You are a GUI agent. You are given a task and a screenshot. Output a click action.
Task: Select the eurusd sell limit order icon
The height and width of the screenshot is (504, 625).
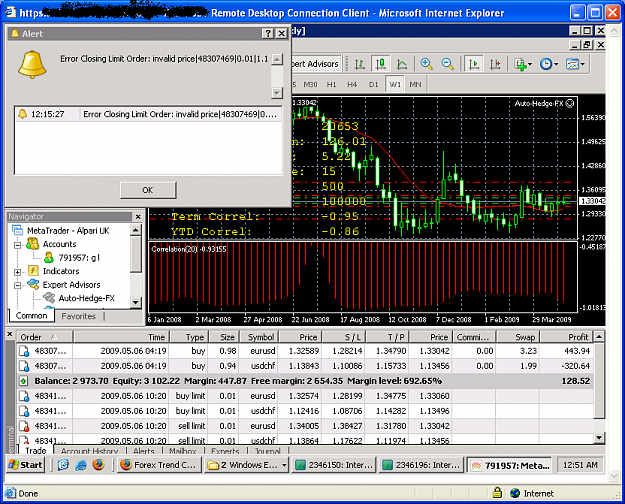coord(24,426)
